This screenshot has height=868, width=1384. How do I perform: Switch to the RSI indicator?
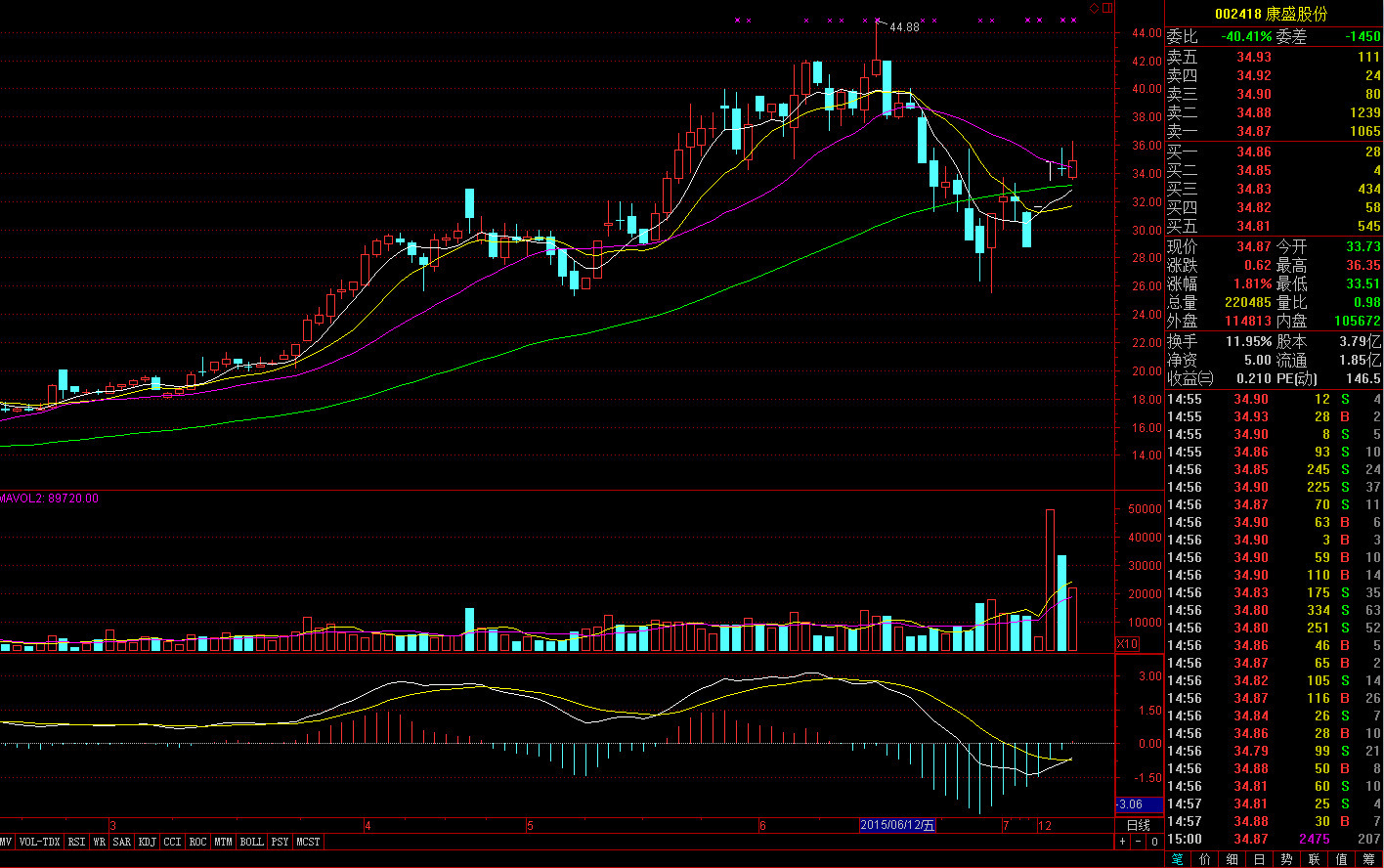(76, 842)
